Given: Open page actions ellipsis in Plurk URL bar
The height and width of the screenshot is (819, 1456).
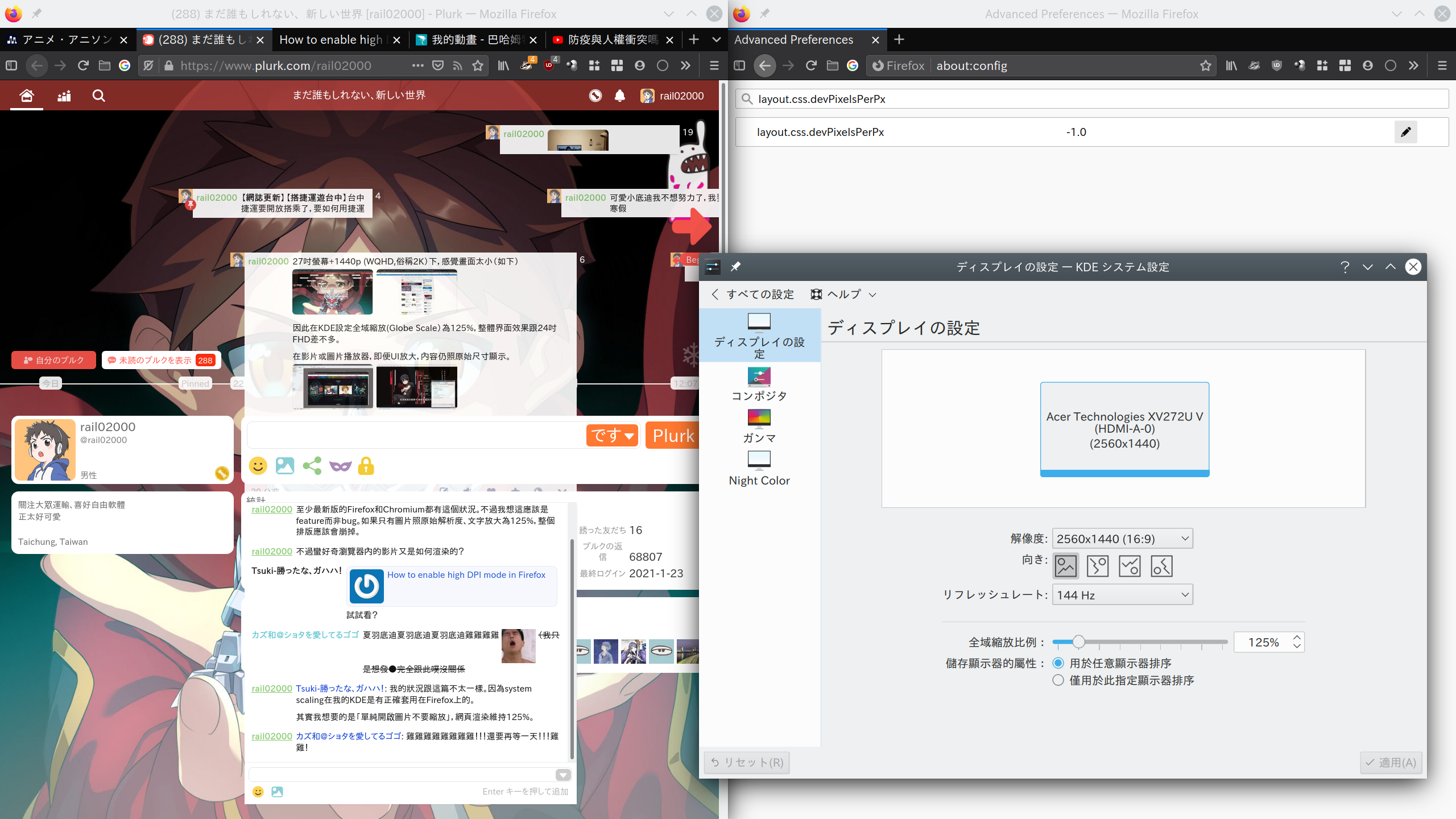Looking at the screenshot, I should pyautogui.click(x=418, y=65).
